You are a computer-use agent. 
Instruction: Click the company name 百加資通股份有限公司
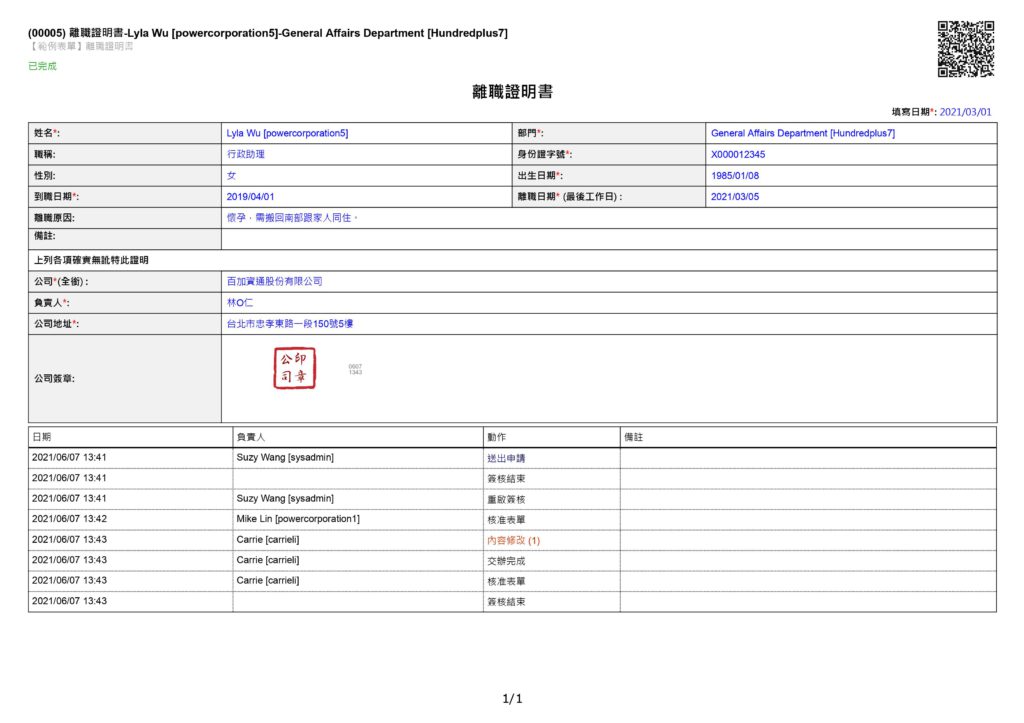coord(274,282)
